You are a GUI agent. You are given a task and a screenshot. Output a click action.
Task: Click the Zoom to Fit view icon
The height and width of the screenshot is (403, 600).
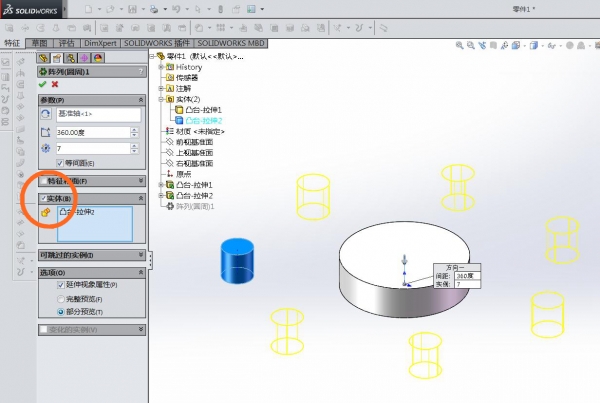point(460,46)
